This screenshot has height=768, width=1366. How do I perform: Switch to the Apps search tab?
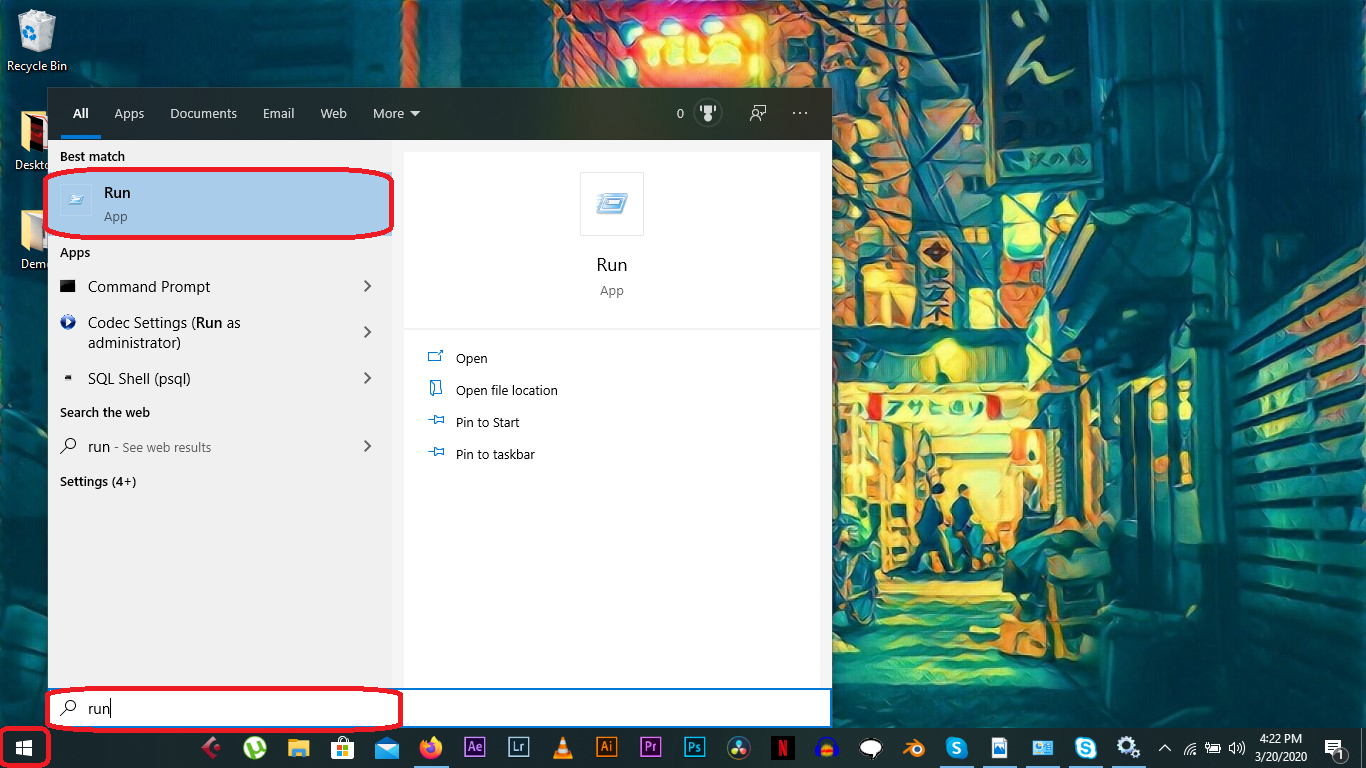tap(129, 113)
